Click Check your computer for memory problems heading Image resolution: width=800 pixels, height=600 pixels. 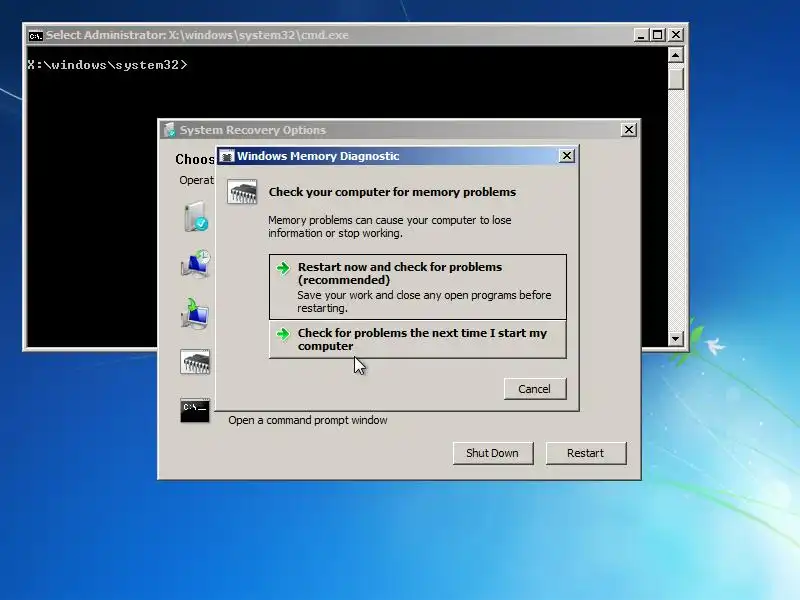pos(392,192)
